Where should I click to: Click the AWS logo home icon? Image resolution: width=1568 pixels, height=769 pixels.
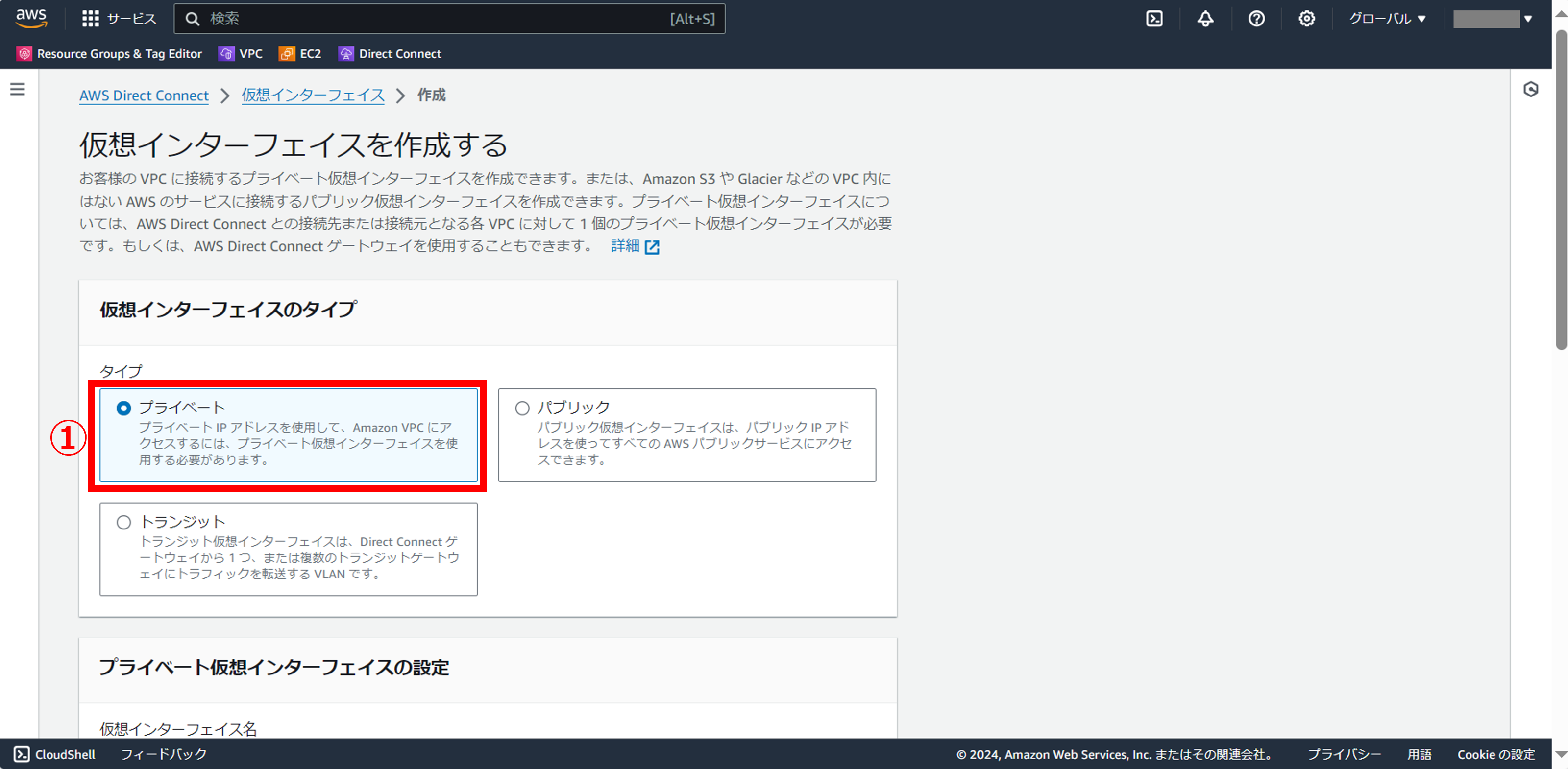[31, 18]
